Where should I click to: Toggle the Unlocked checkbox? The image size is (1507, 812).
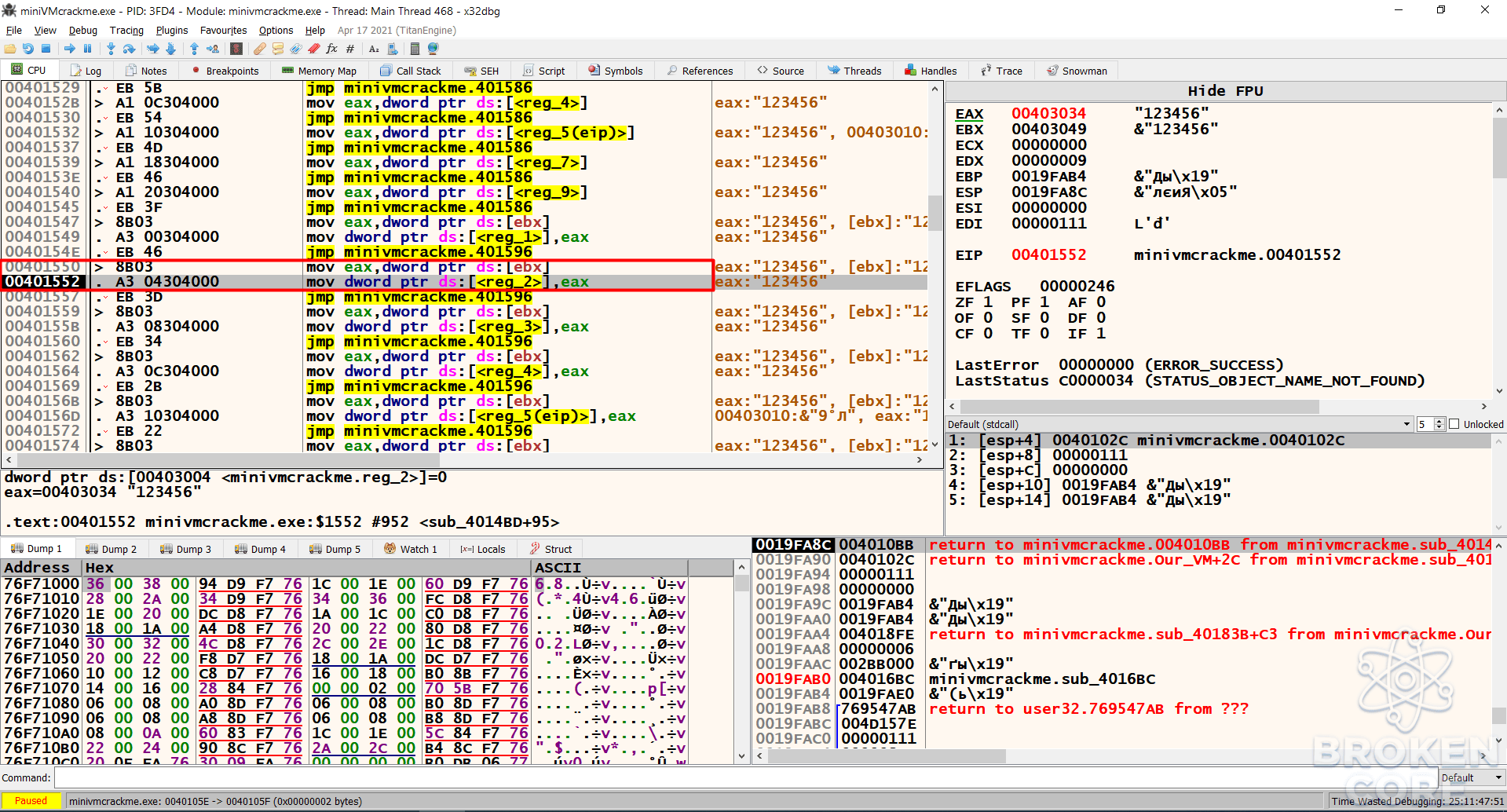[x=1454, y=424]
